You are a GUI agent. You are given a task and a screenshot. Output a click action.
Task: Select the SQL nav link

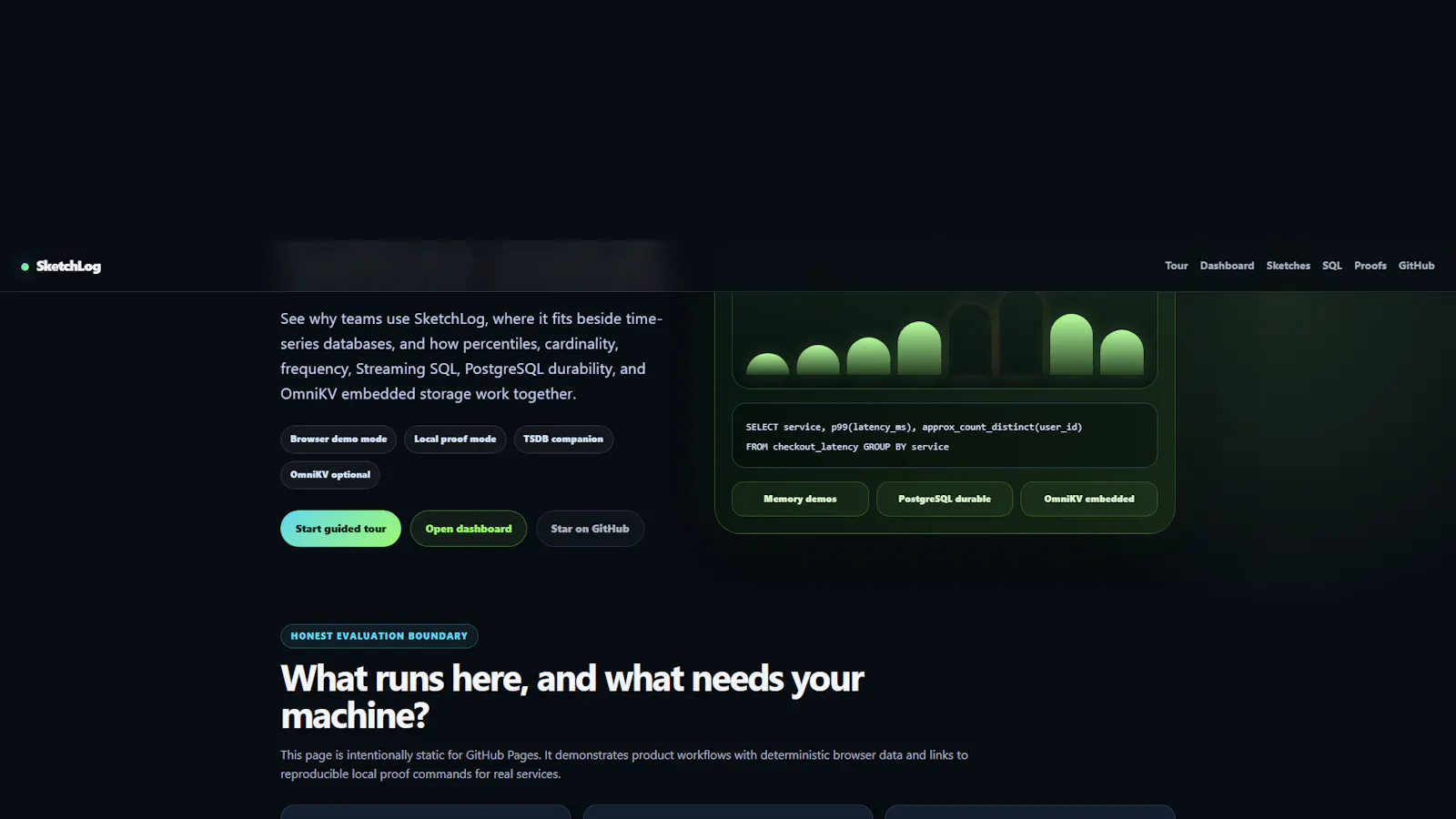tap(1332, 266)
